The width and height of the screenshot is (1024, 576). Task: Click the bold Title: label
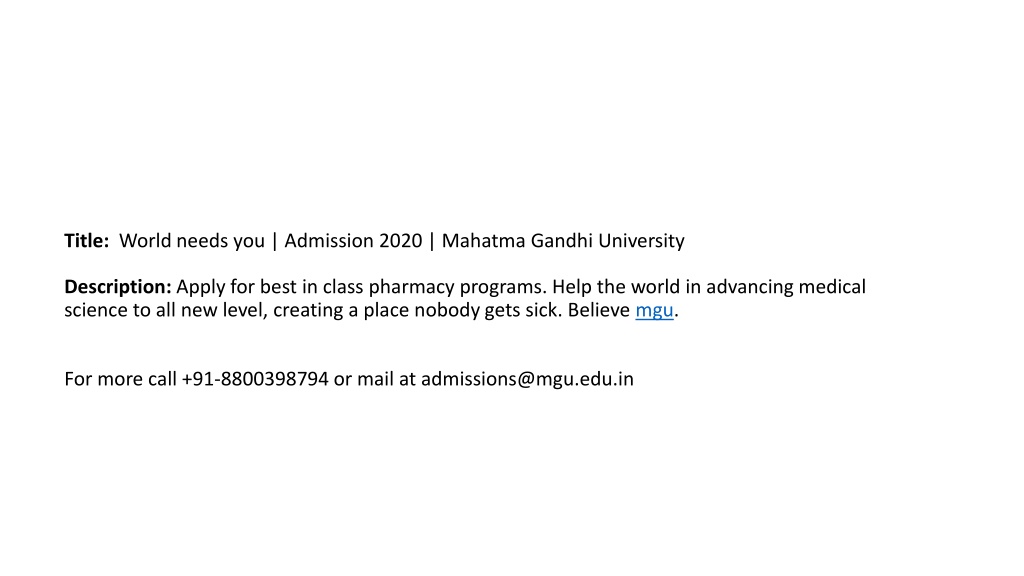(x=86, y=240)
